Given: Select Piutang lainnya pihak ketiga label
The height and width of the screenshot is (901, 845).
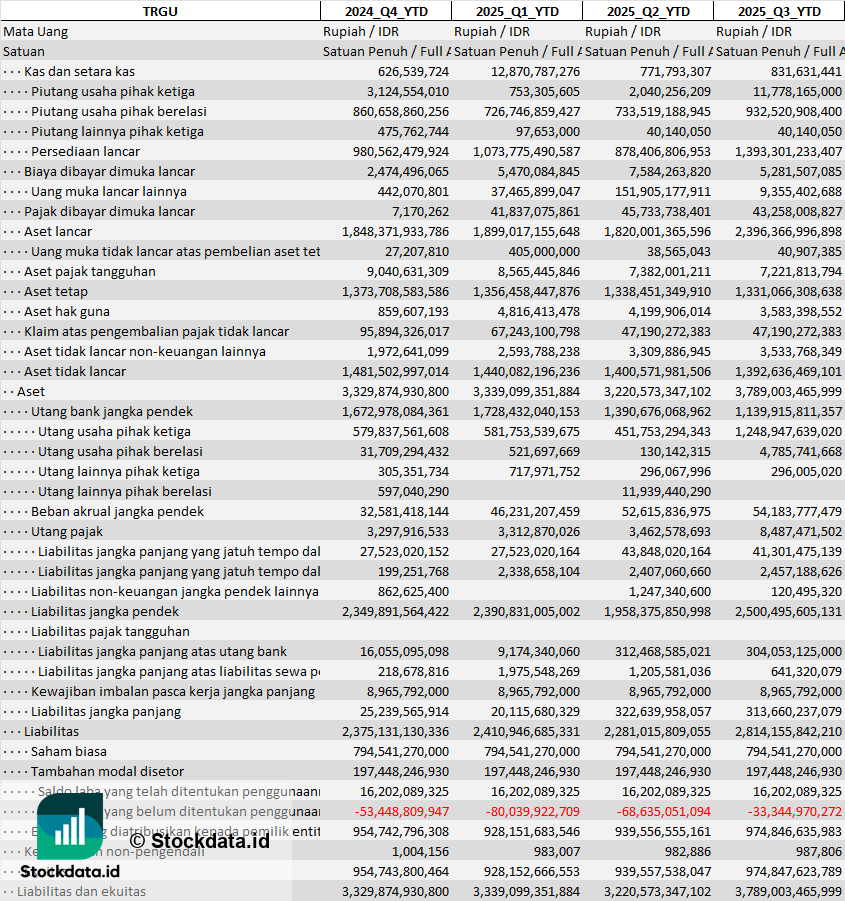Looking at the screenshot, I should click(117, 132).
